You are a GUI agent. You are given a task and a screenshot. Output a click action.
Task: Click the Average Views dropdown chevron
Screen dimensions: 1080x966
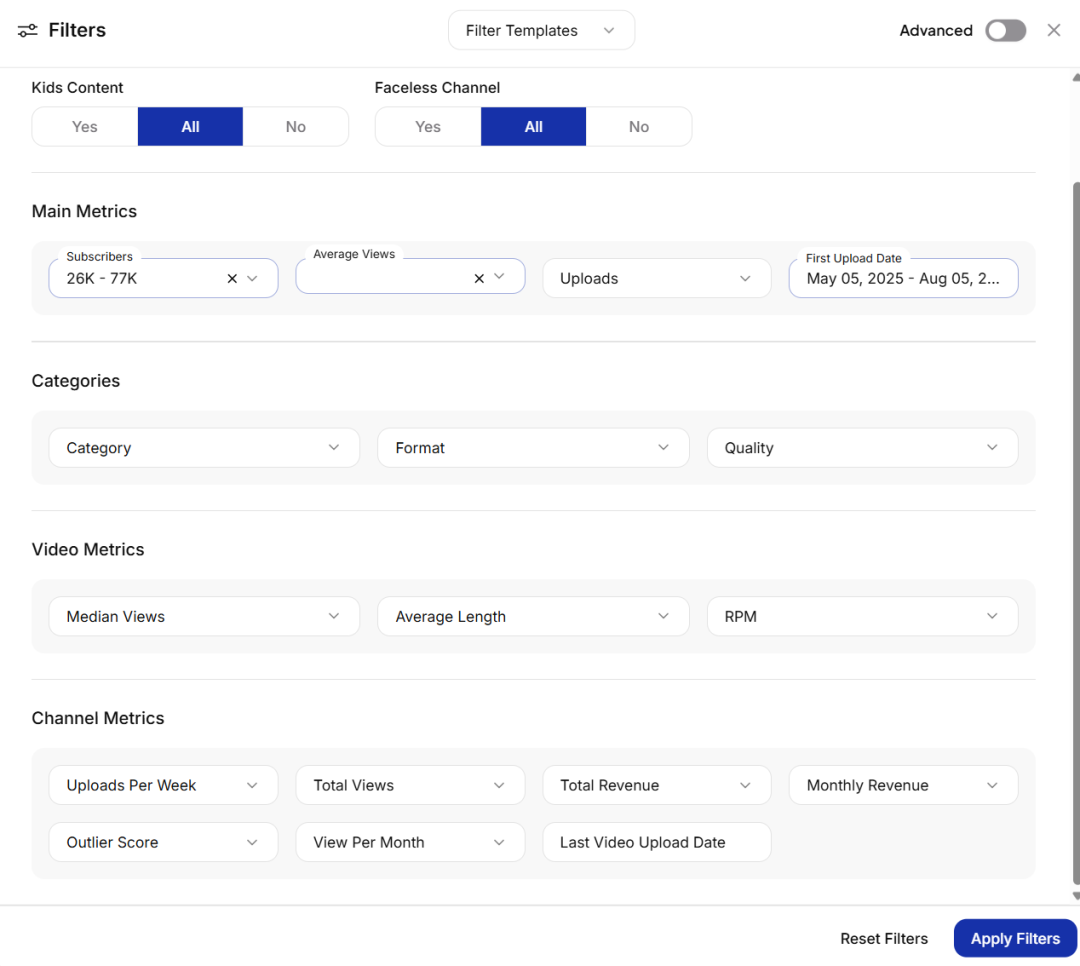tap(500, 278)
